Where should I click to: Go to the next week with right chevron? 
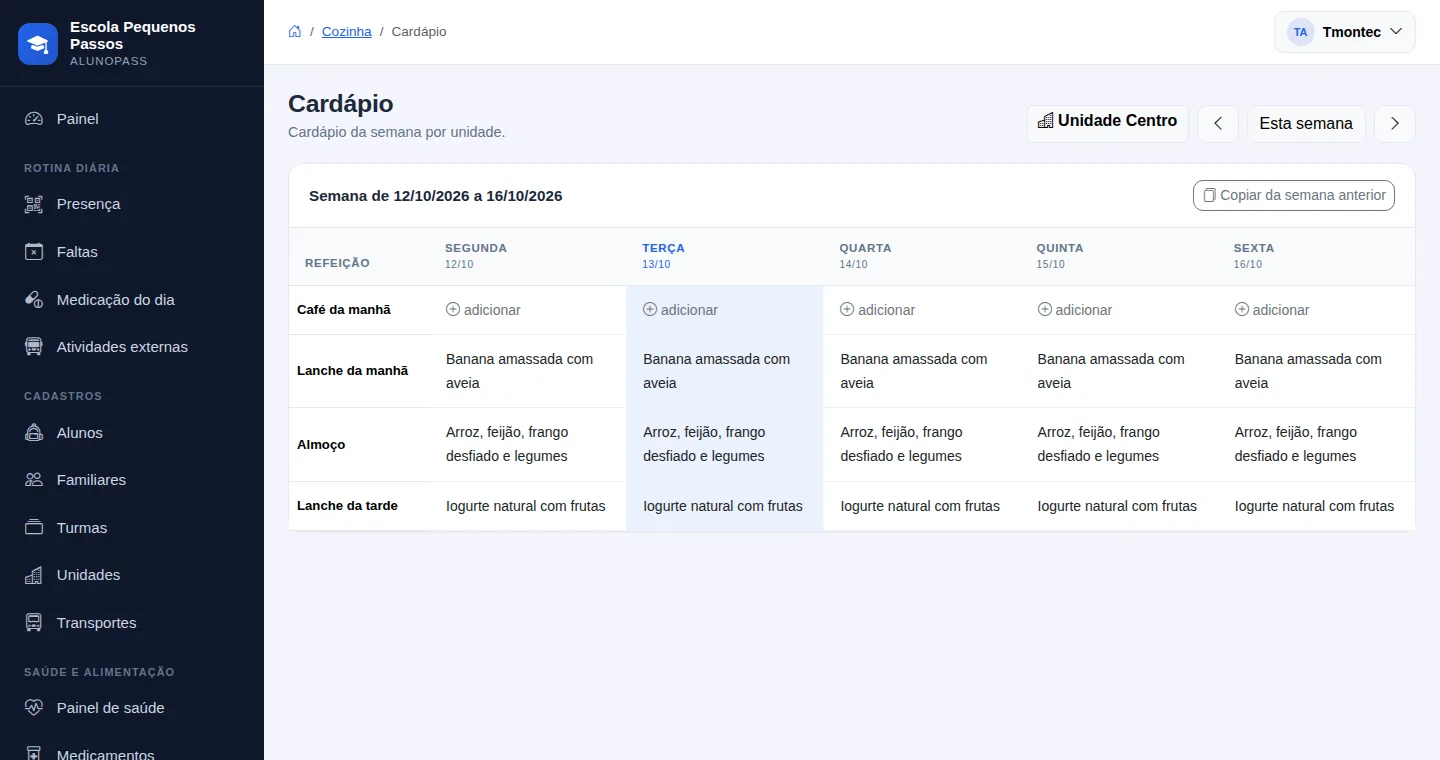click(x=1395, y=124)
